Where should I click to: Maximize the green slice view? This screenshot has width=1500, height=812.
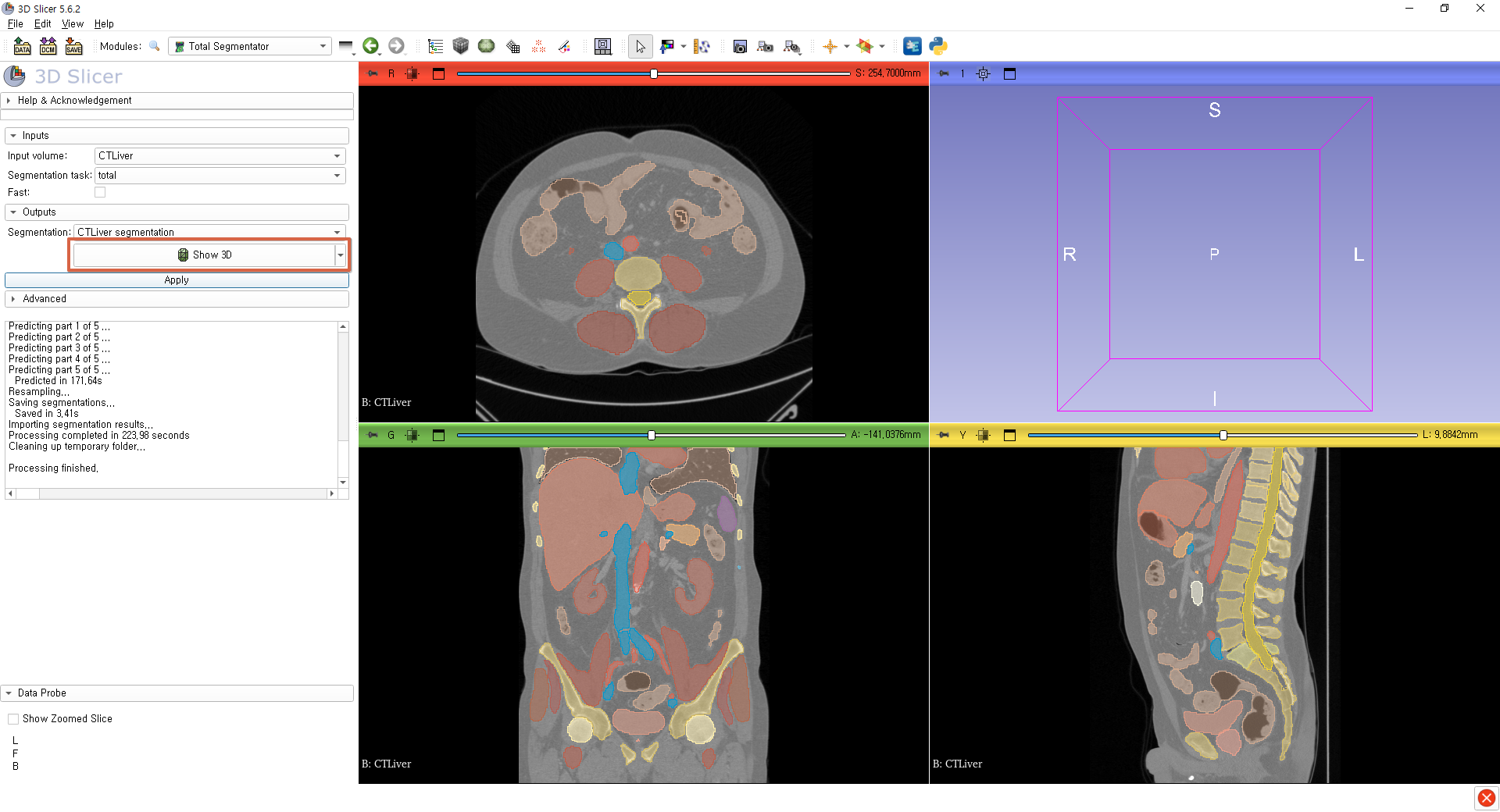pos(438,435)
